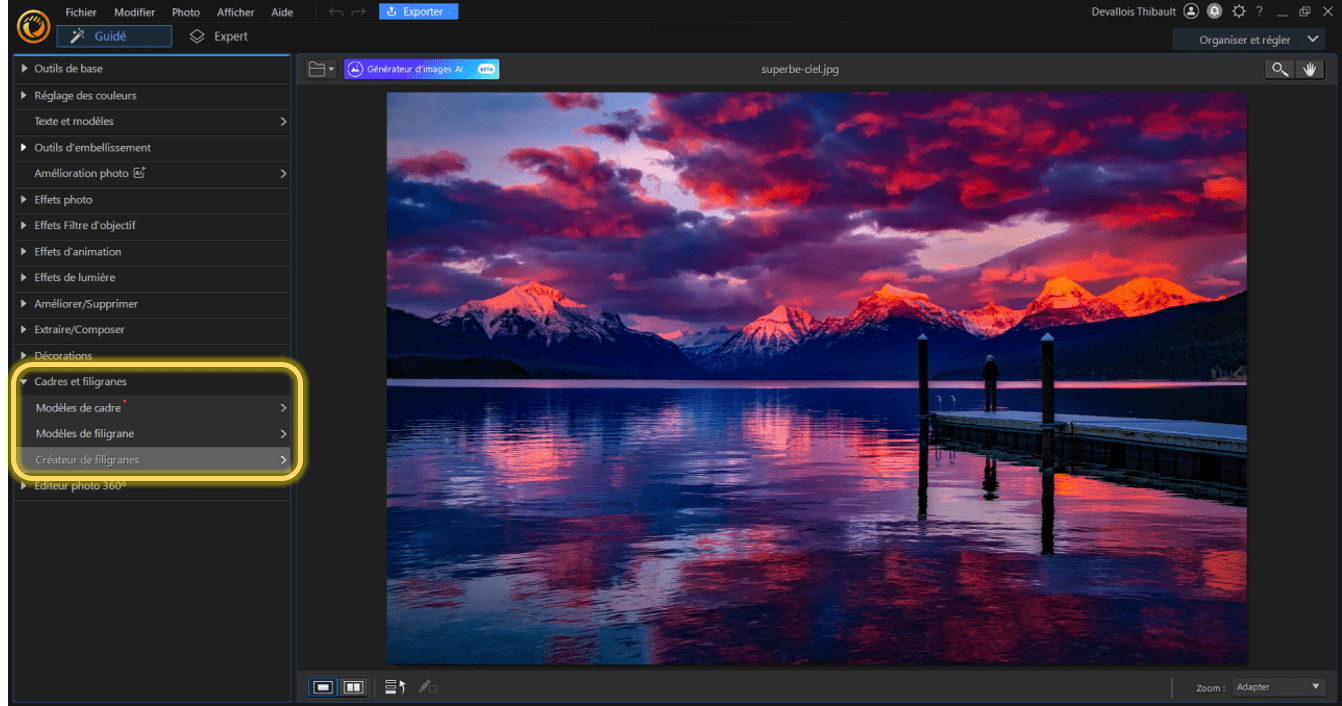
Task: Open the history list icon in bottom bar
Action: (x=395, y=687)
